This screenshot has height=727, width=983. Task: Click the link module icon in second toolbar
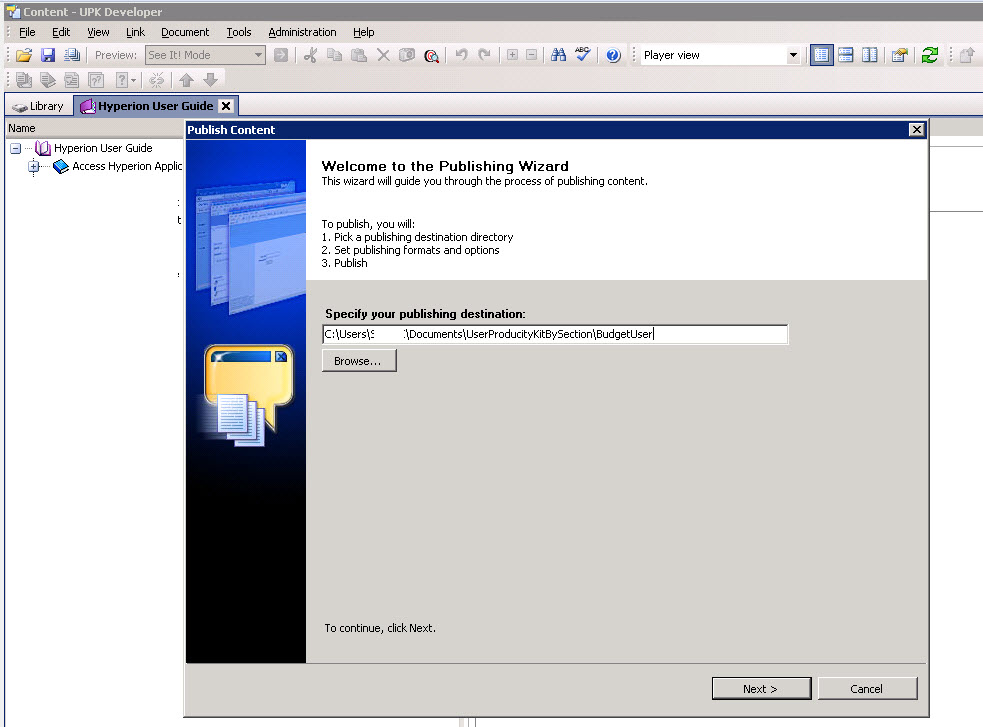pos(24,80)
